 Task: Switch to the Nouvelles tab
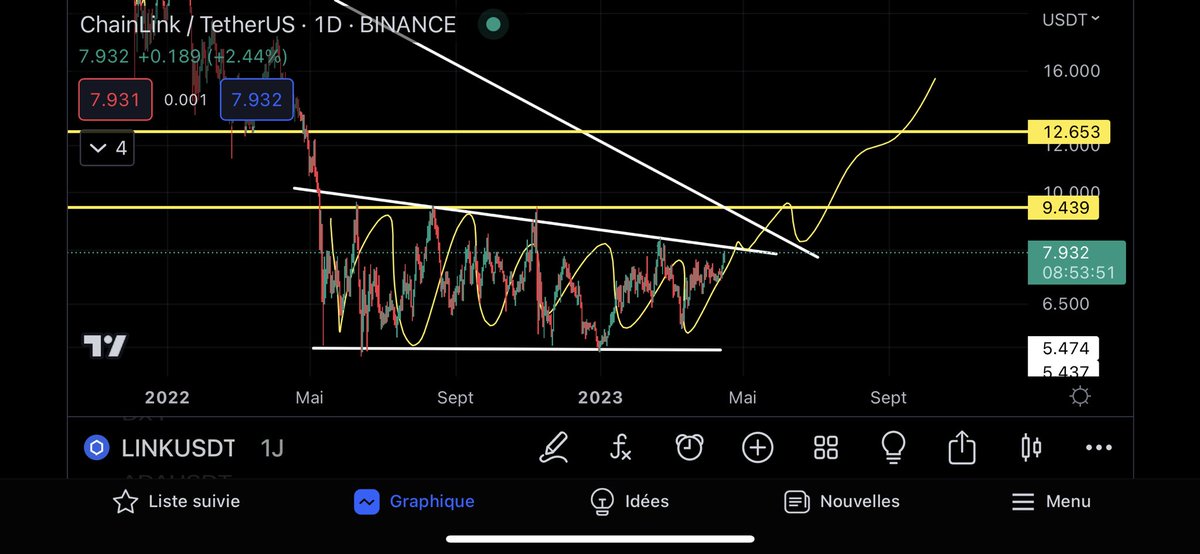841,501
